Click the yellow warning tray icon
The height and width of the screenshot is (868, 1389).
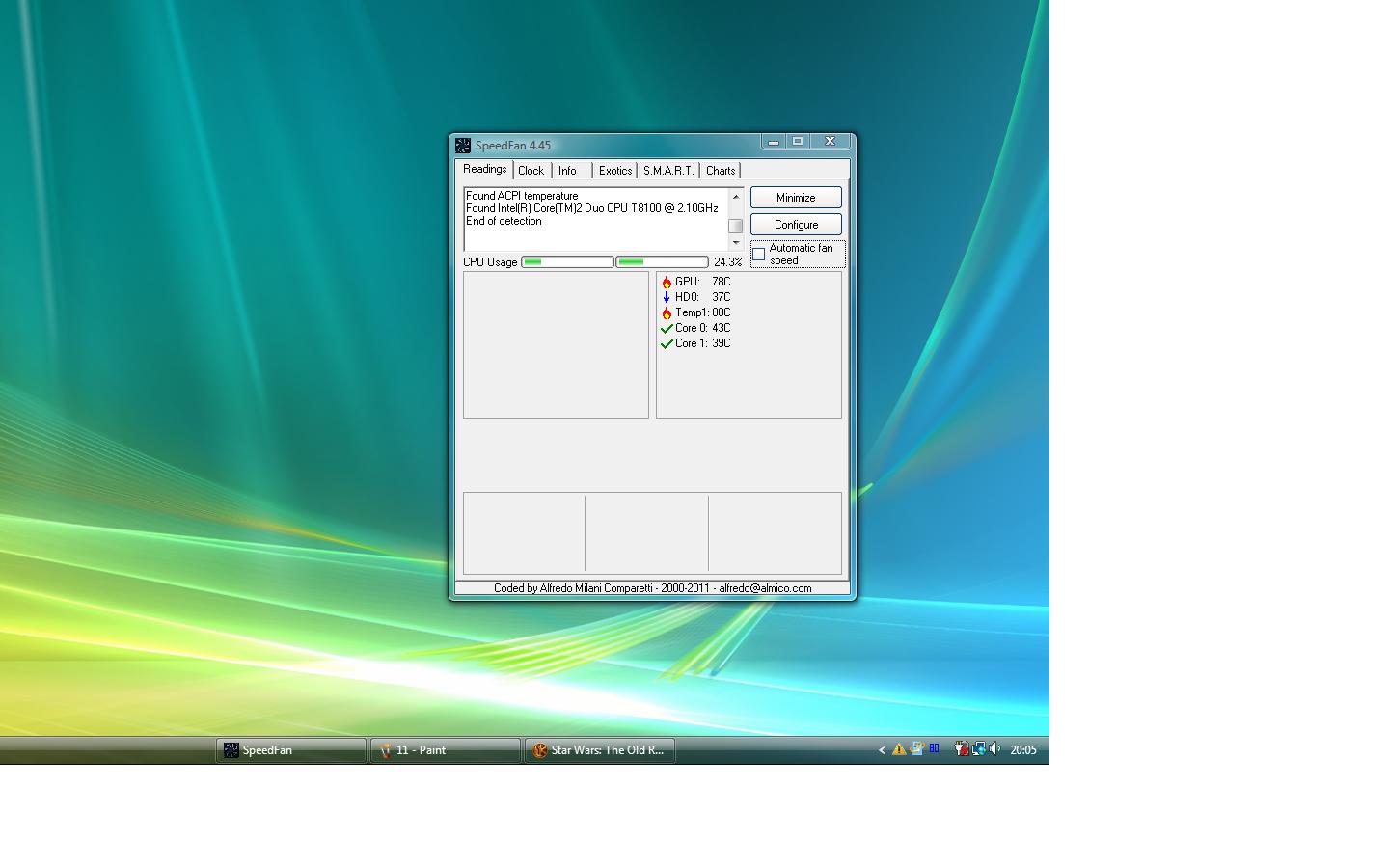click(899, 749)
